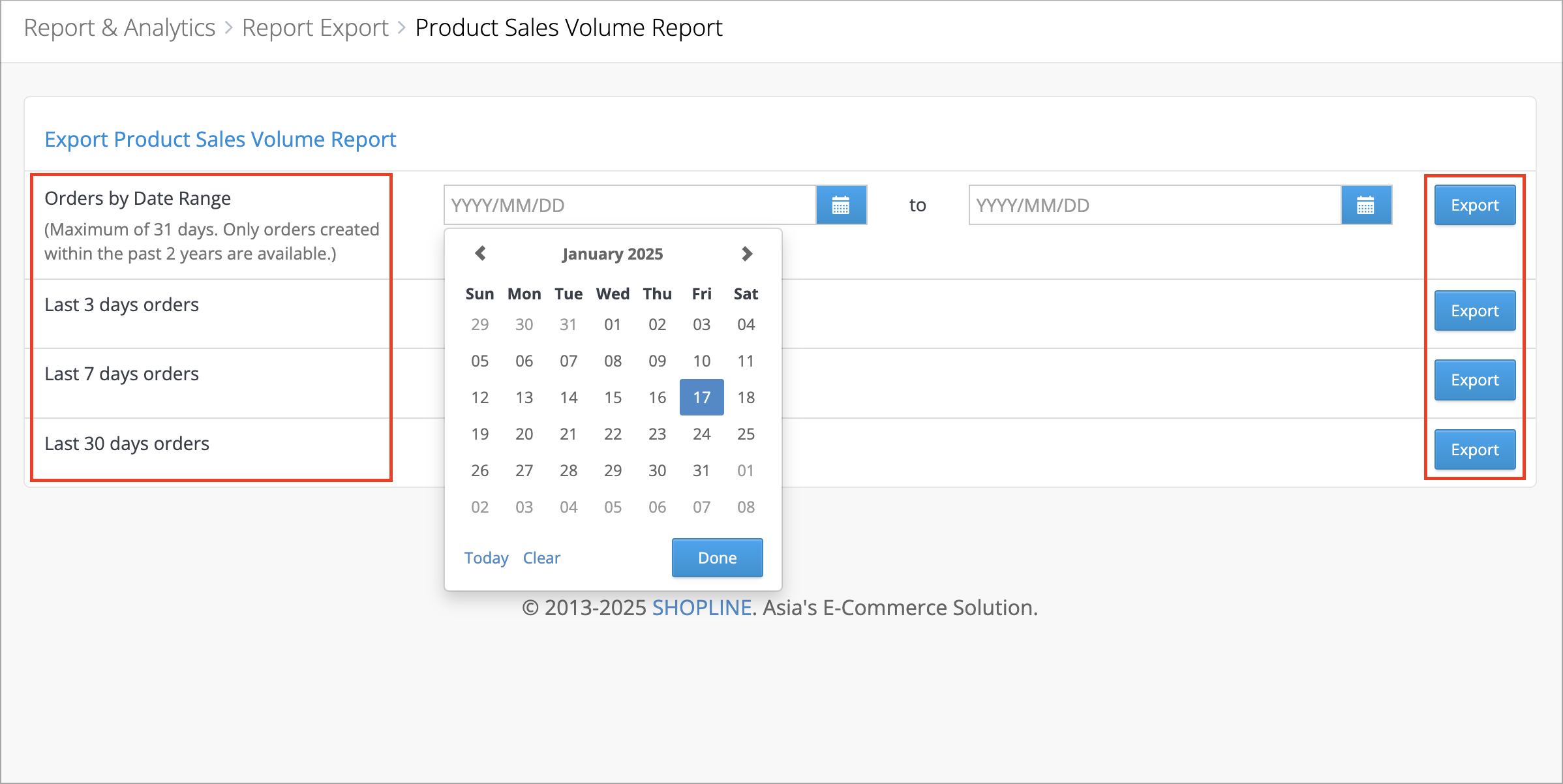Viewport: 1563px width, 784px height.
Task: Click the Orders by Date Range label
Action: pos(138,198)
